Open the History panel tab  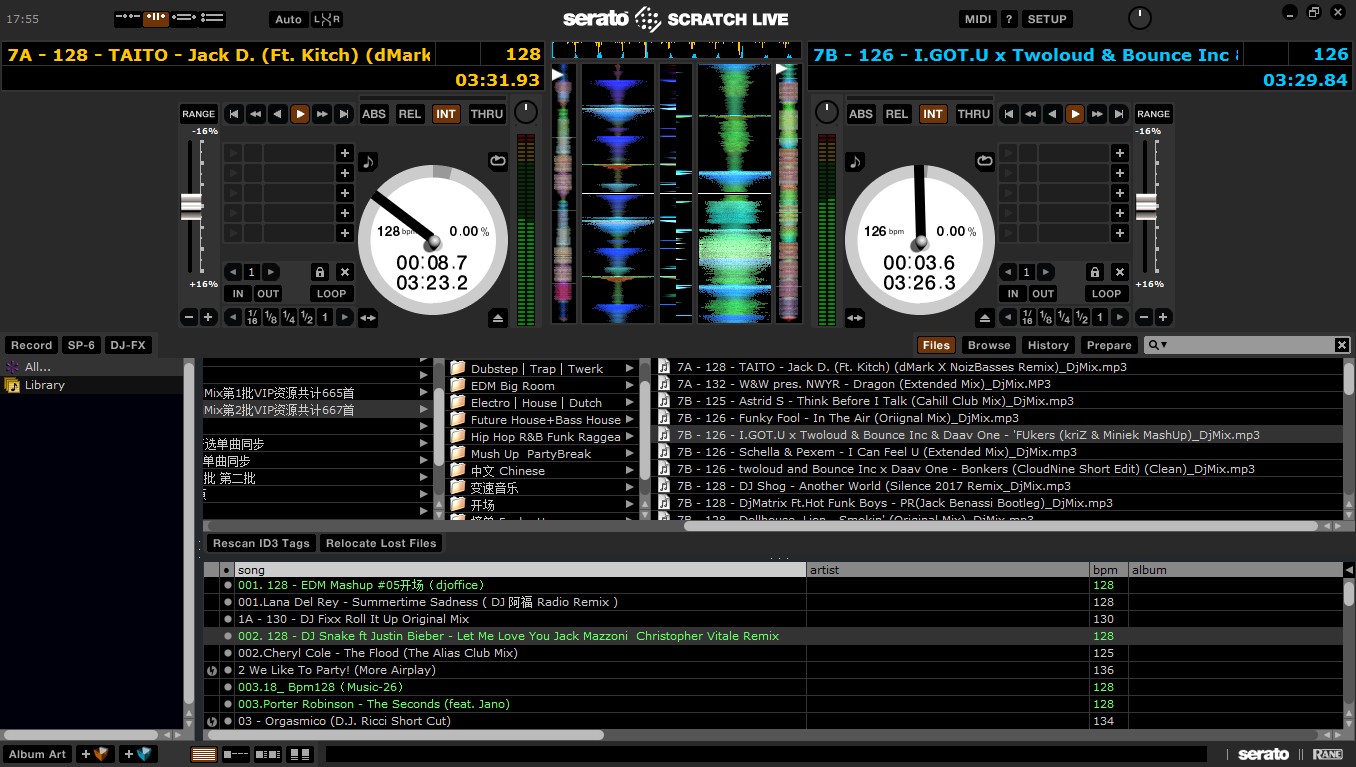1048,345
